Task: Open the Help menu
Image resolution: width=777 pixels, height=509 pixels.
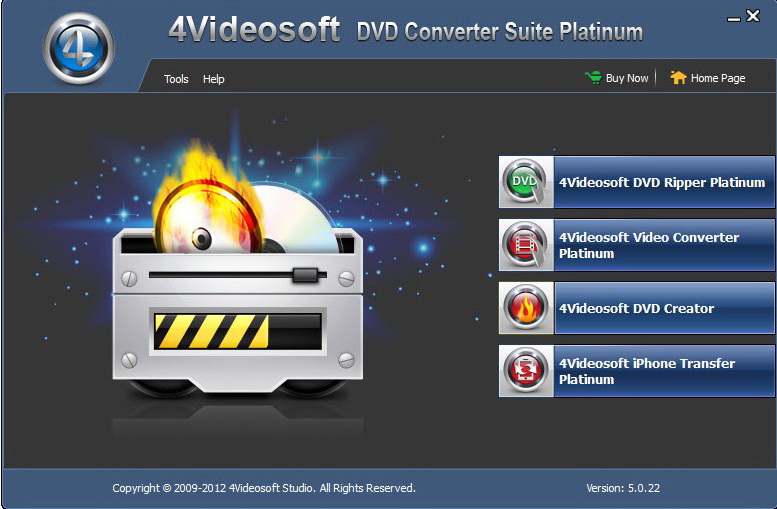Action: pyautogui.click(x=214, y=79)
